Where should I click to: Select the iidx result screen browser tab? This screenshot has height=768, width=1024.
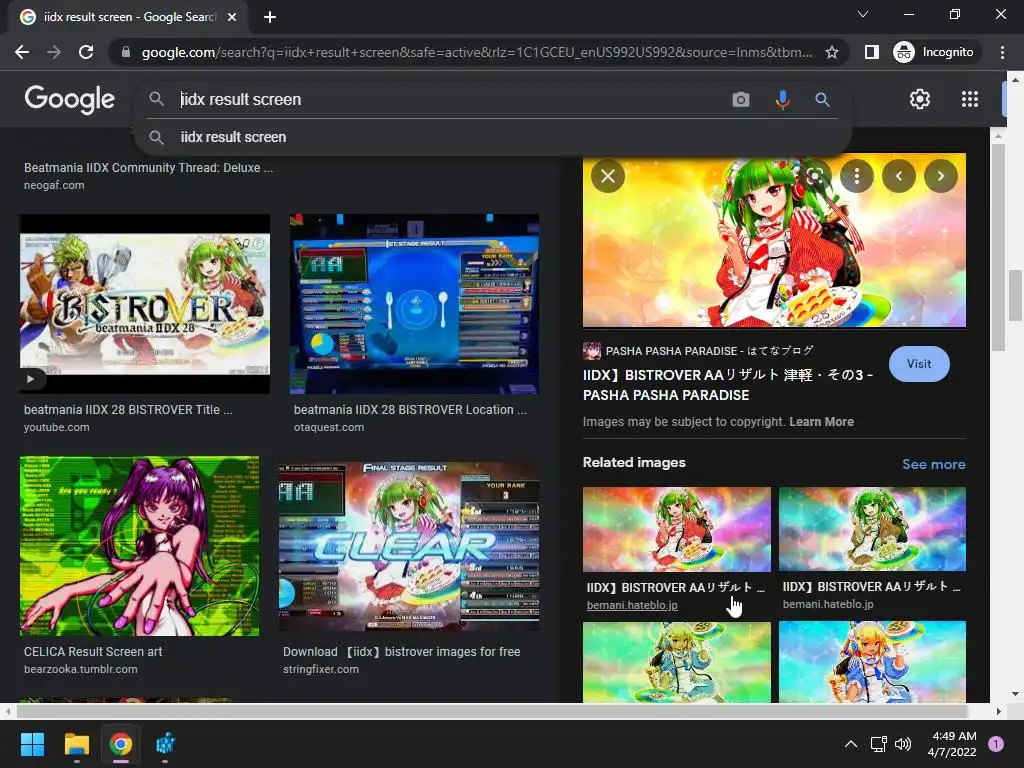click(x=128, y=17)
